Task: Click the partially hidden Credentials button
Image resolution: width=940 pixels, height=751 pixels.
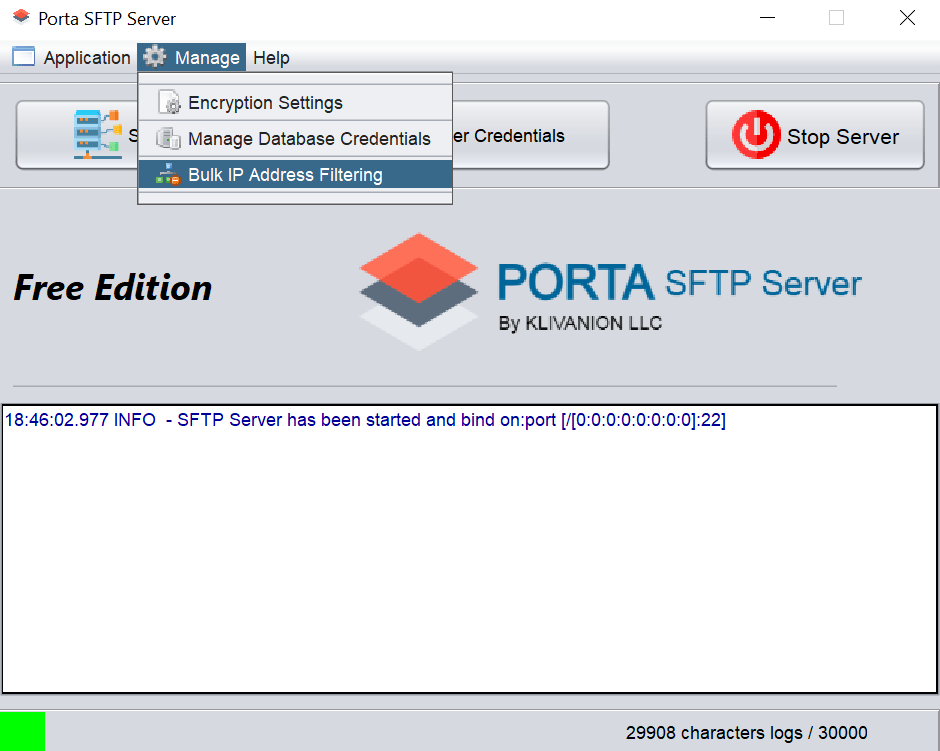Action: (531, 135)
